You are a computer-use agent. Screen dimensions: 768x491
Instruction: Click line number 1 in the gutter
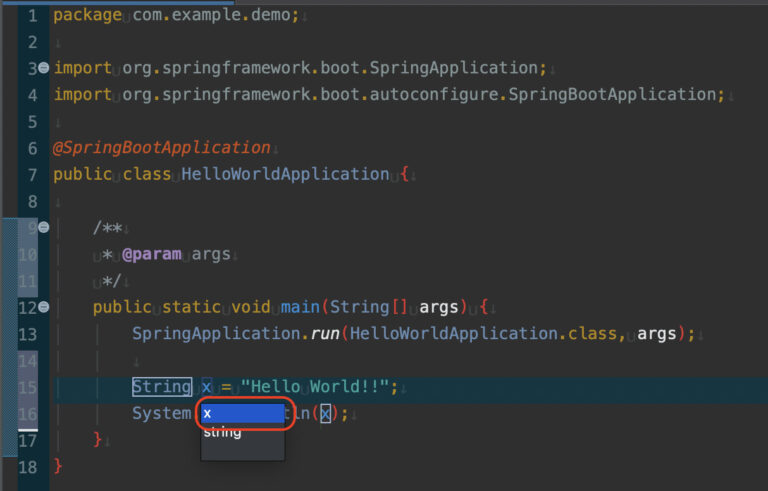tap(32, 15)
